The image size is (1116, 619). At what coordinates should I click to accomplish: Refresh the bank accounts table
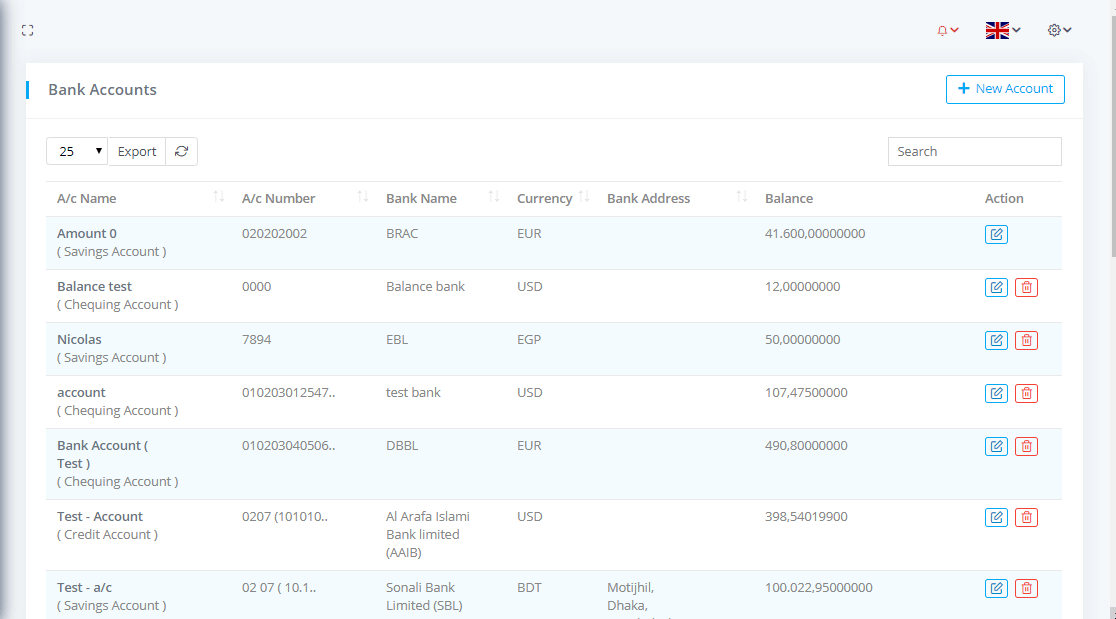(x=181, y=151)
